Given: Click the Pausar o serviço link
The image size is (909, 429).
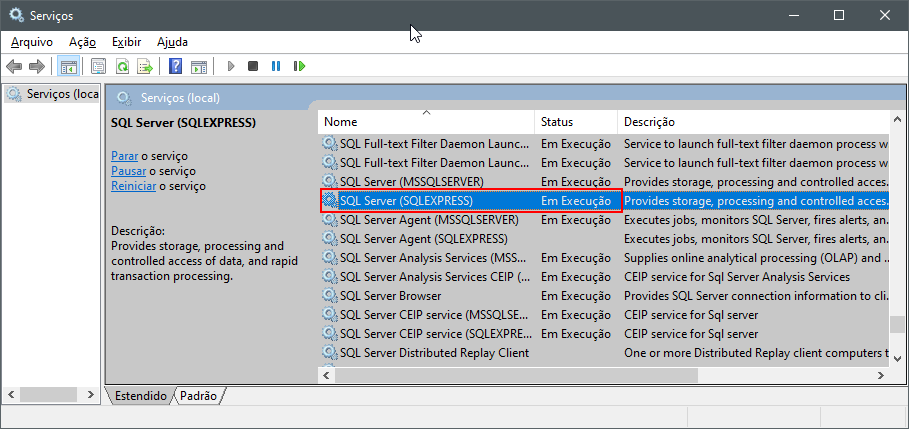Looking at the screenshot, I should (x=129, y=171).
